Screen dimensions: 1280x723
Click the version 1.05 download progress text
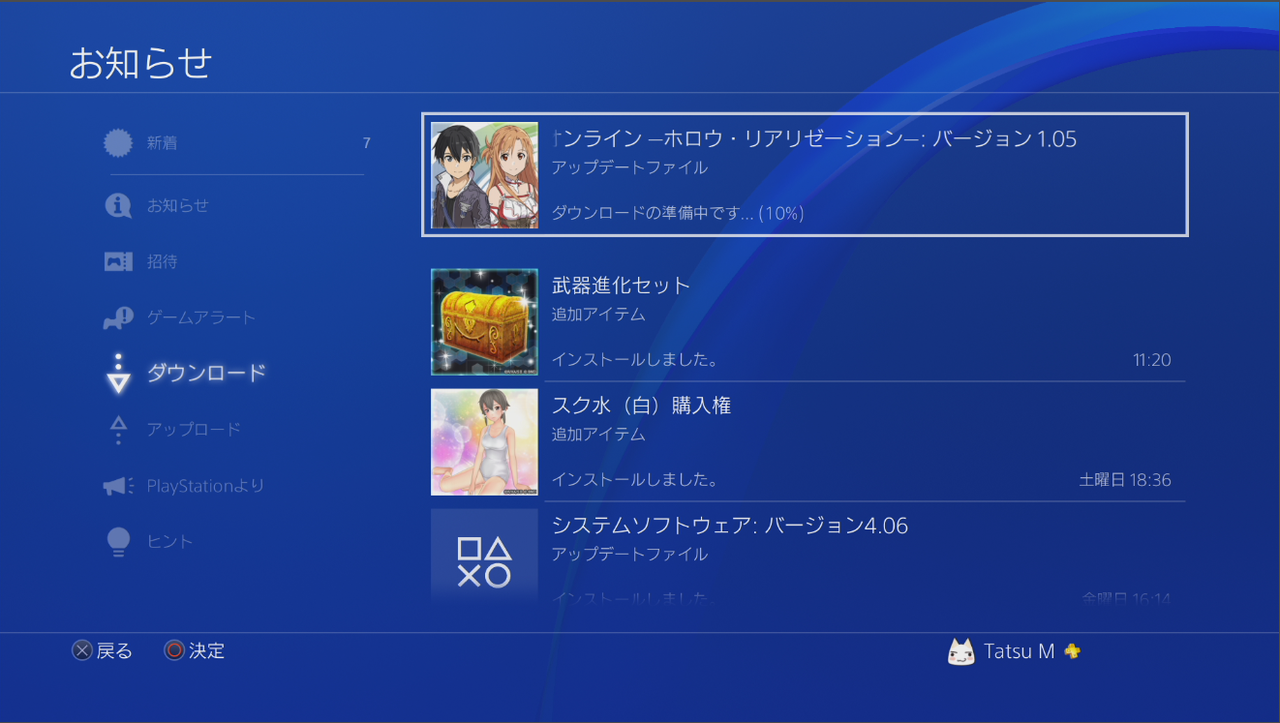coord(678,213)
